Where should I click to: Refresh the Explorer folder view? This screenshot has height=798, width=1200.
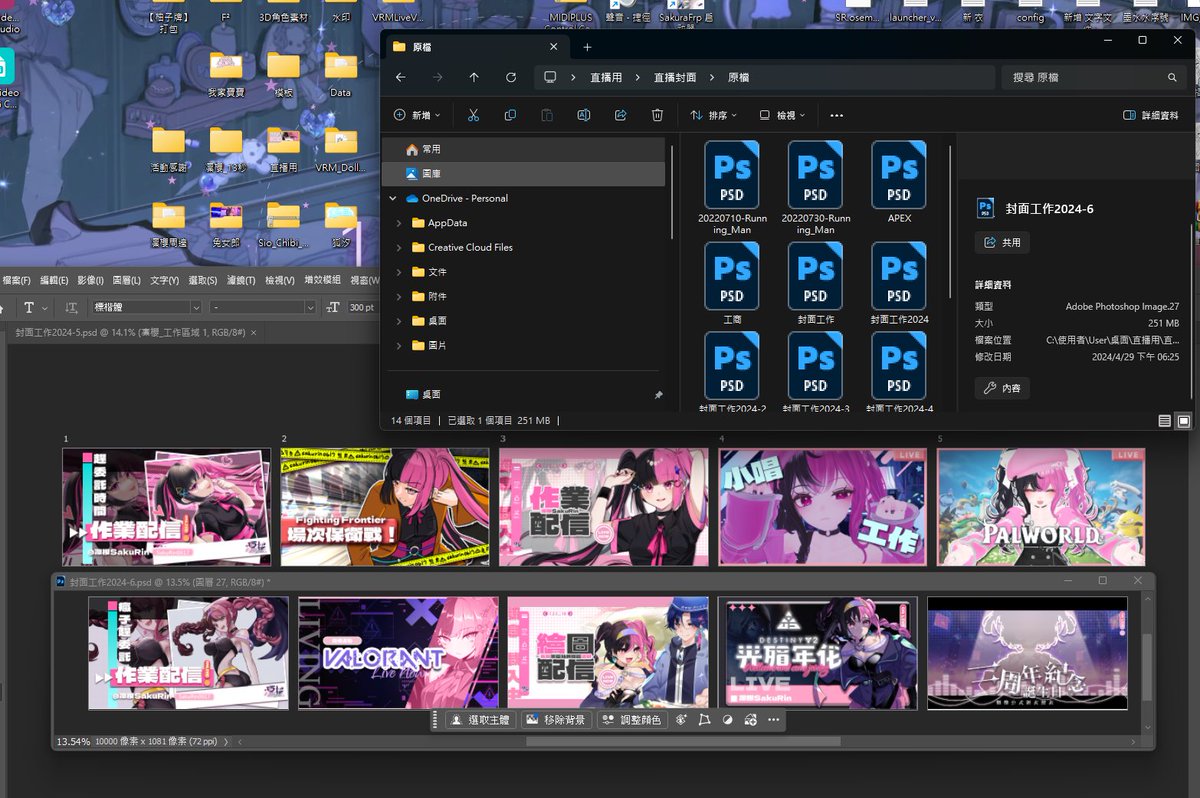coord(511,77)
